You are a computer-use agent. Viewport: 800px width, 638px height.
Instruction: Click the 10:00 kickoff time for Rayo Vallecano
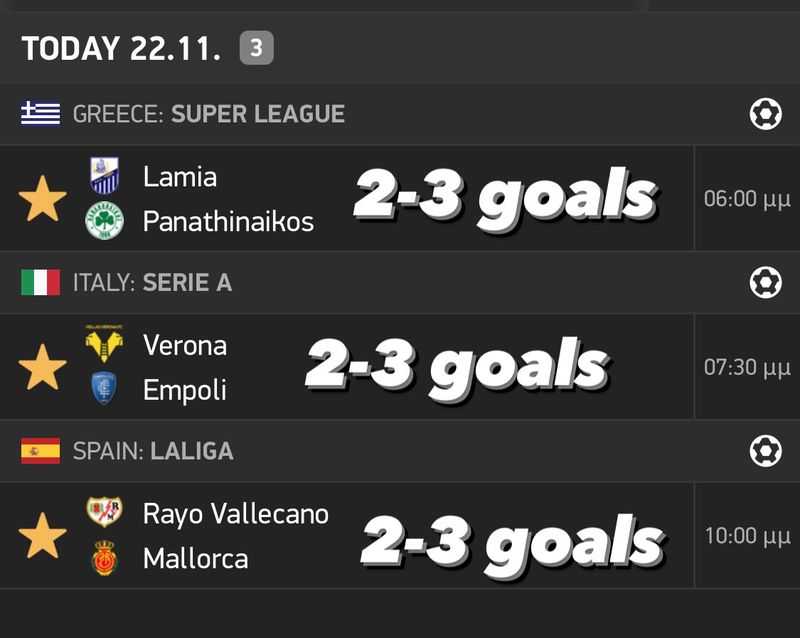pyautogui.click(x=747, y=536)
